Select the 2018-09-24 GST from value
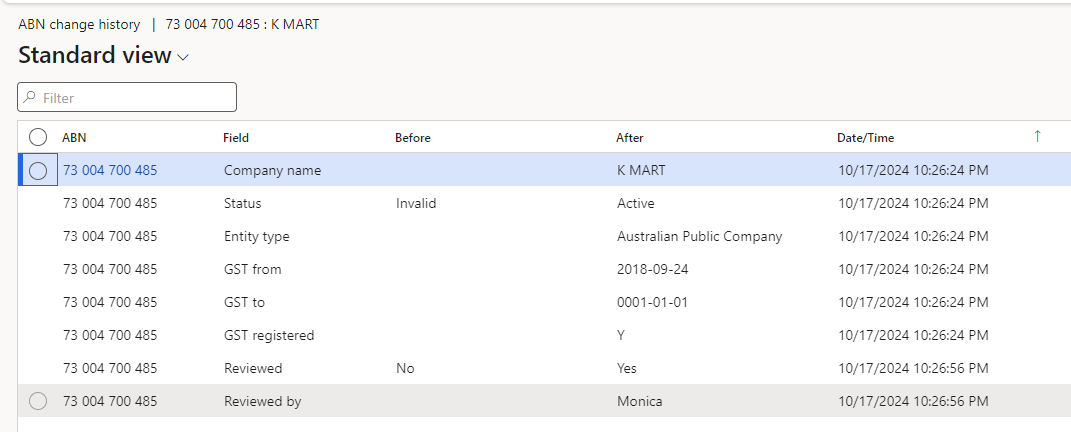 click(652, 269)
